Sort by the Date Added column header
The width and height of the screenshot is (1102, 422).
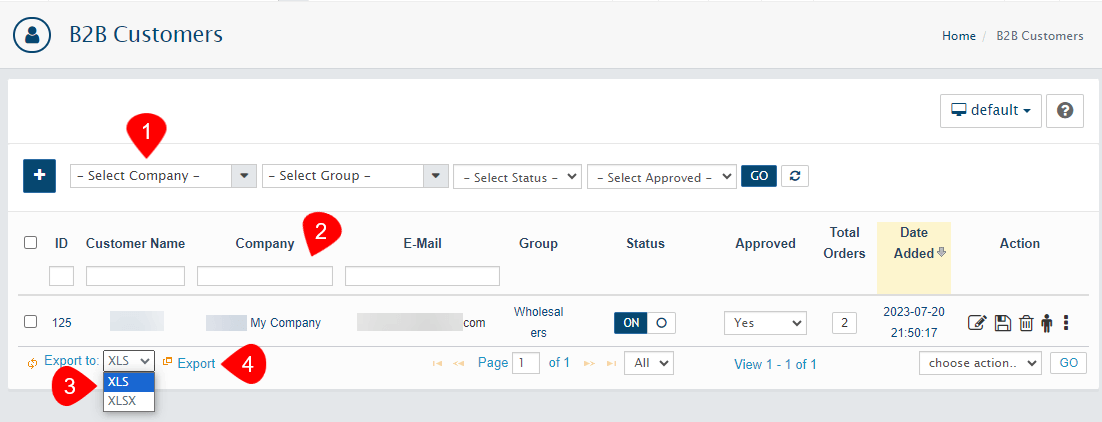pos(913,243)
